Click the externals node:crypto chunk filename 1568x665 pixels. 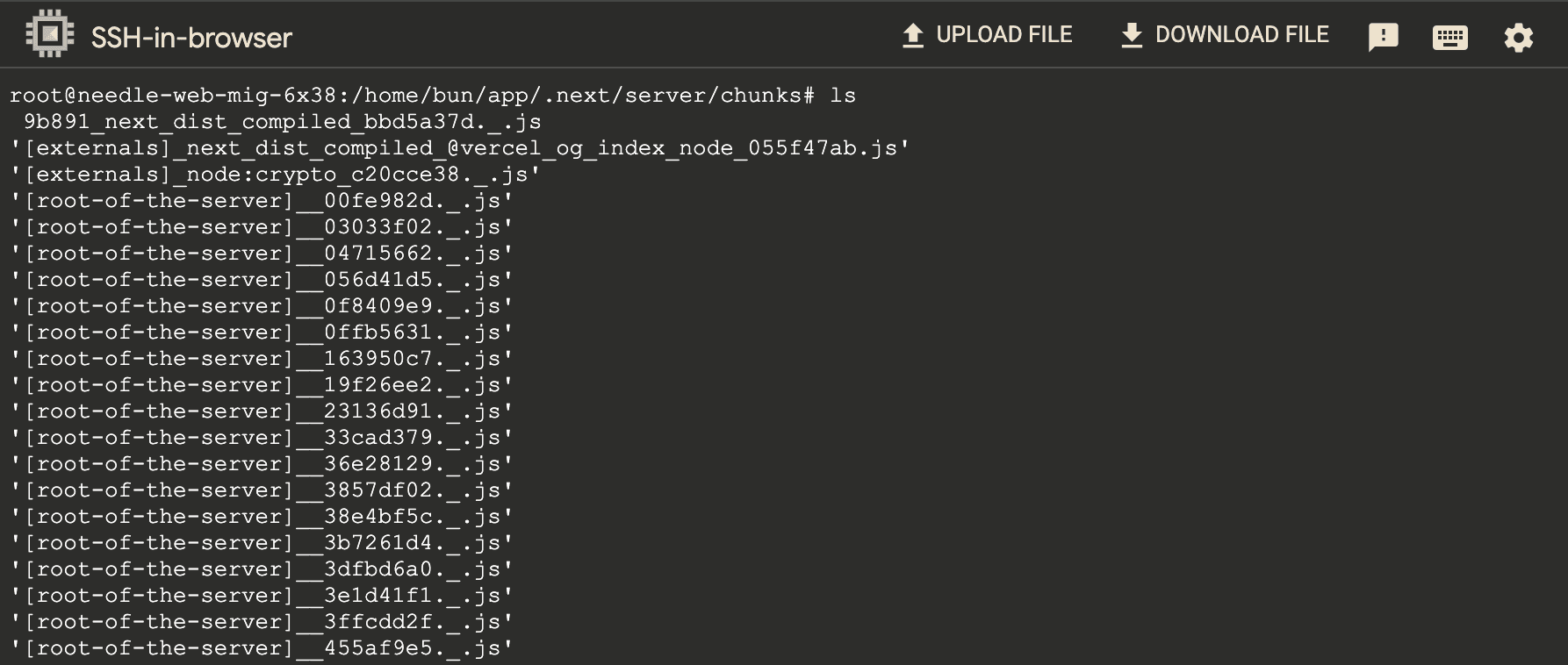point(270,174)
